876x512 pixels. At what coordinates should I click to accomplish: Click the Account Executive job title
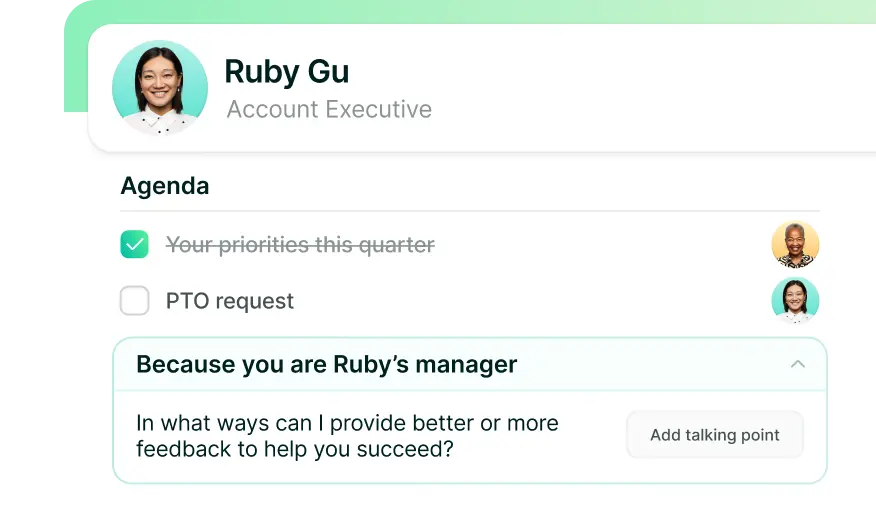click(x=329, y=109)
